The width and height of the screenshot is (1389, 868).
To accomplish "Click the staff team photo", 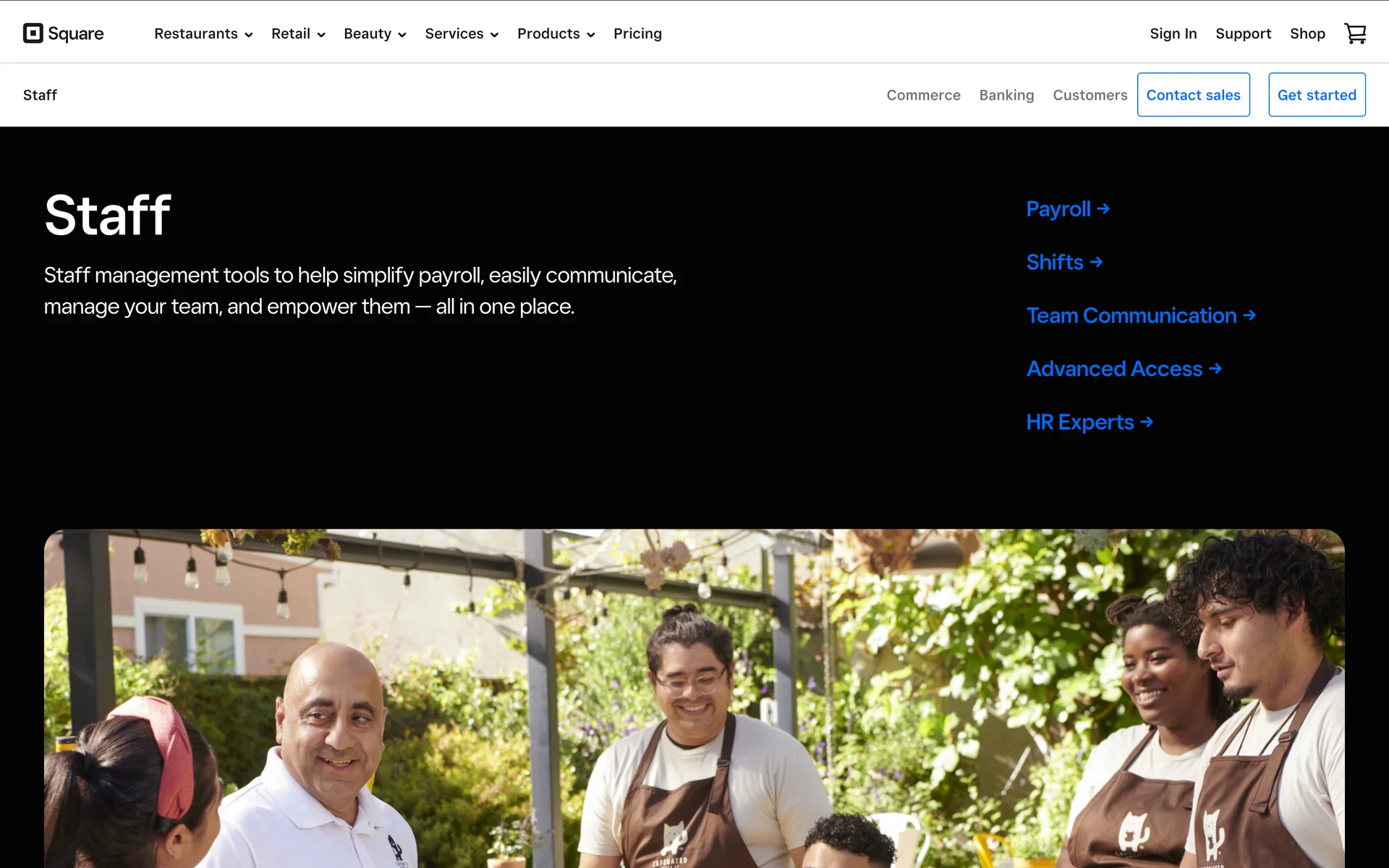I will [694, 698].
